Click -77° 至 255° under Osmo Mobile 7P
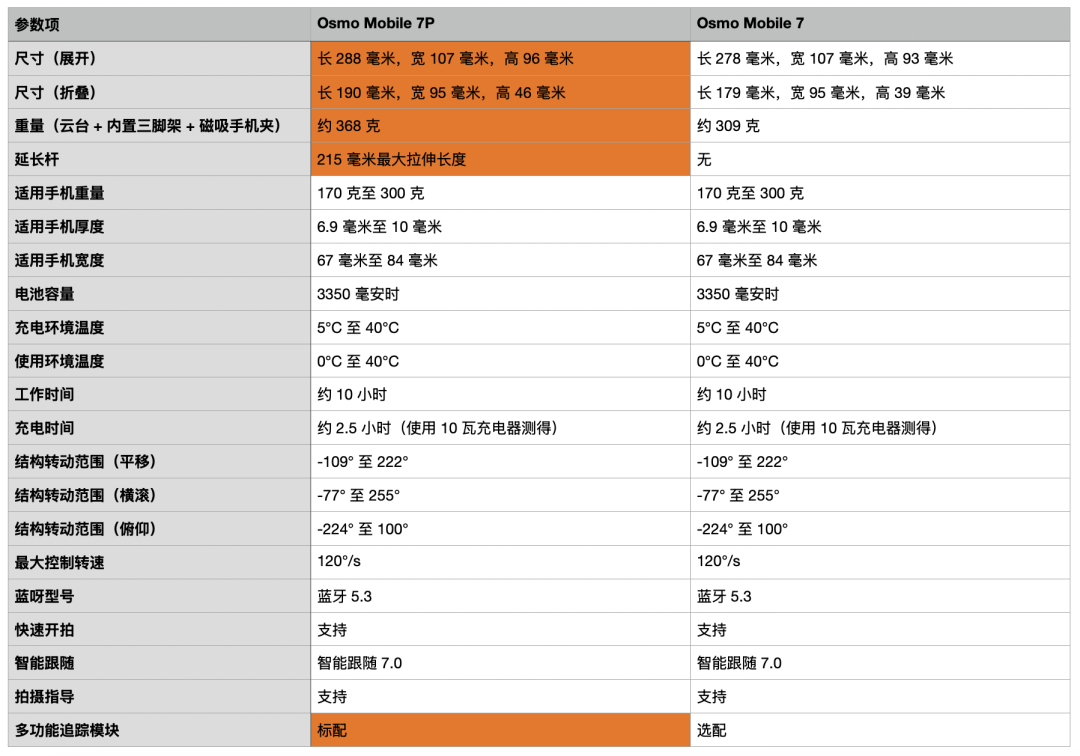 [x=500, y=495]
